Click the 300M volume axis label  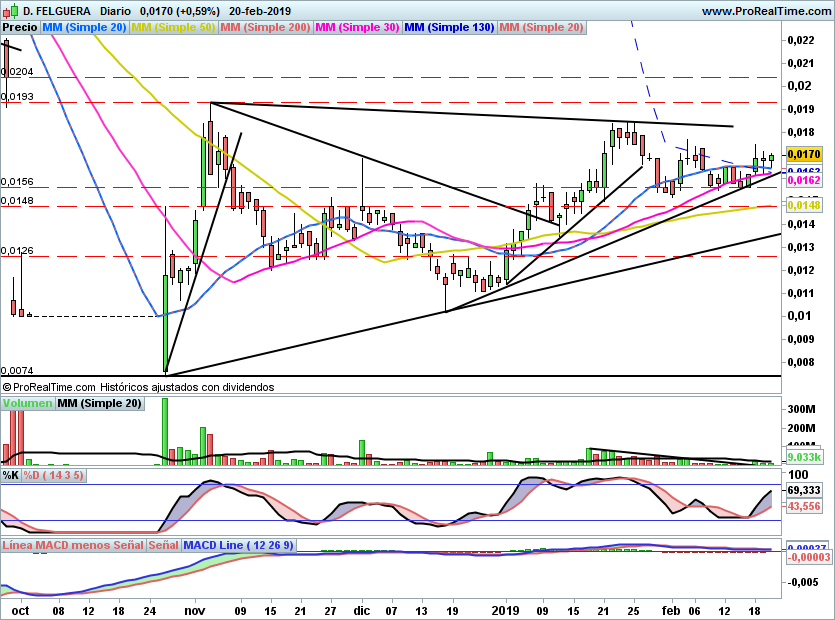tap(801, 409)
